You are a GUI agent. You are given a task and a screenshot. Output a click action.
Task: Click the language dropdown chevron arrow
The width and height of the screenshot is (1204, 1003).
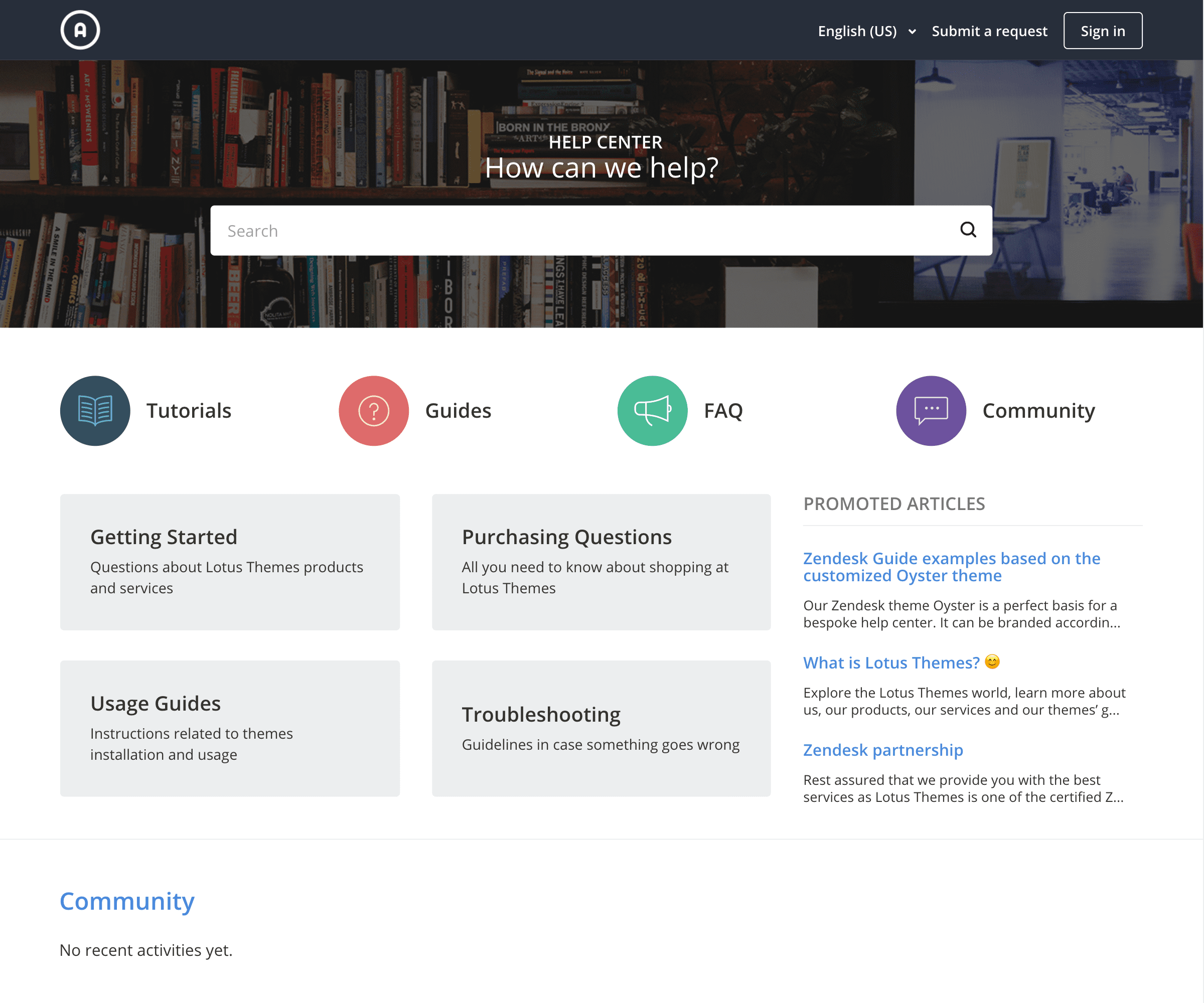pyautogui.click(x=912, y=32)
